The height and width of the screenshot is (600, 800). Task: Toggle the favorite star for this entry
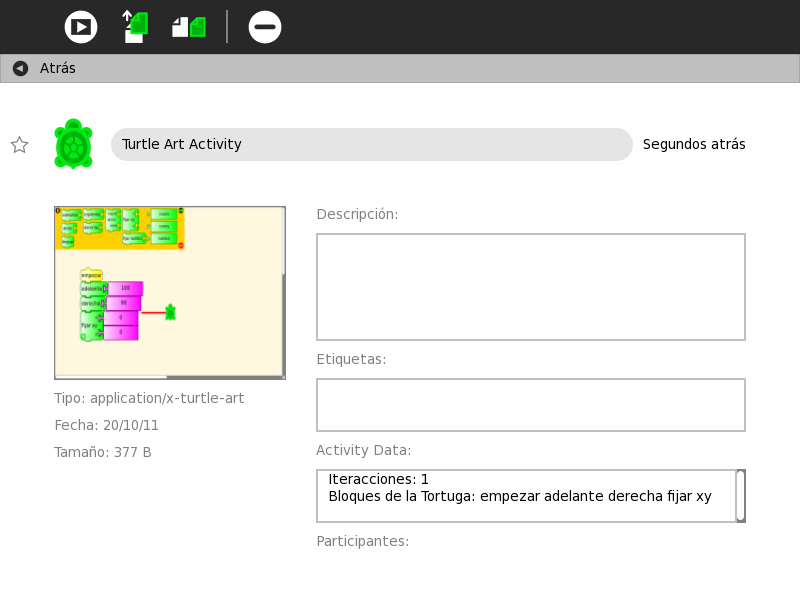(19, 145)
